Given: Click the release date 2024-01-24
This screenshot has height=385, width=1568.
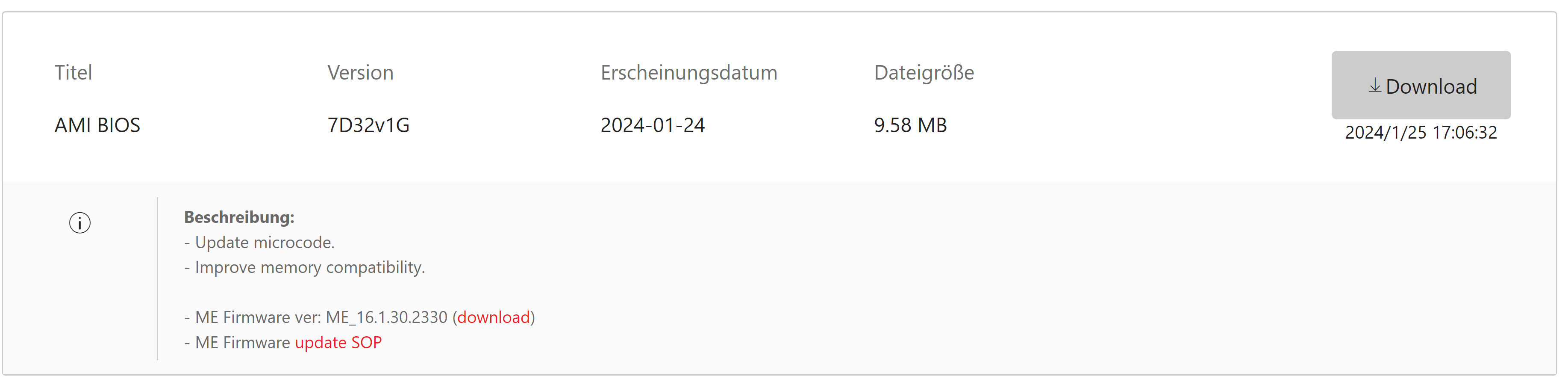Looking at the screenshot, I should coord(653,125).
